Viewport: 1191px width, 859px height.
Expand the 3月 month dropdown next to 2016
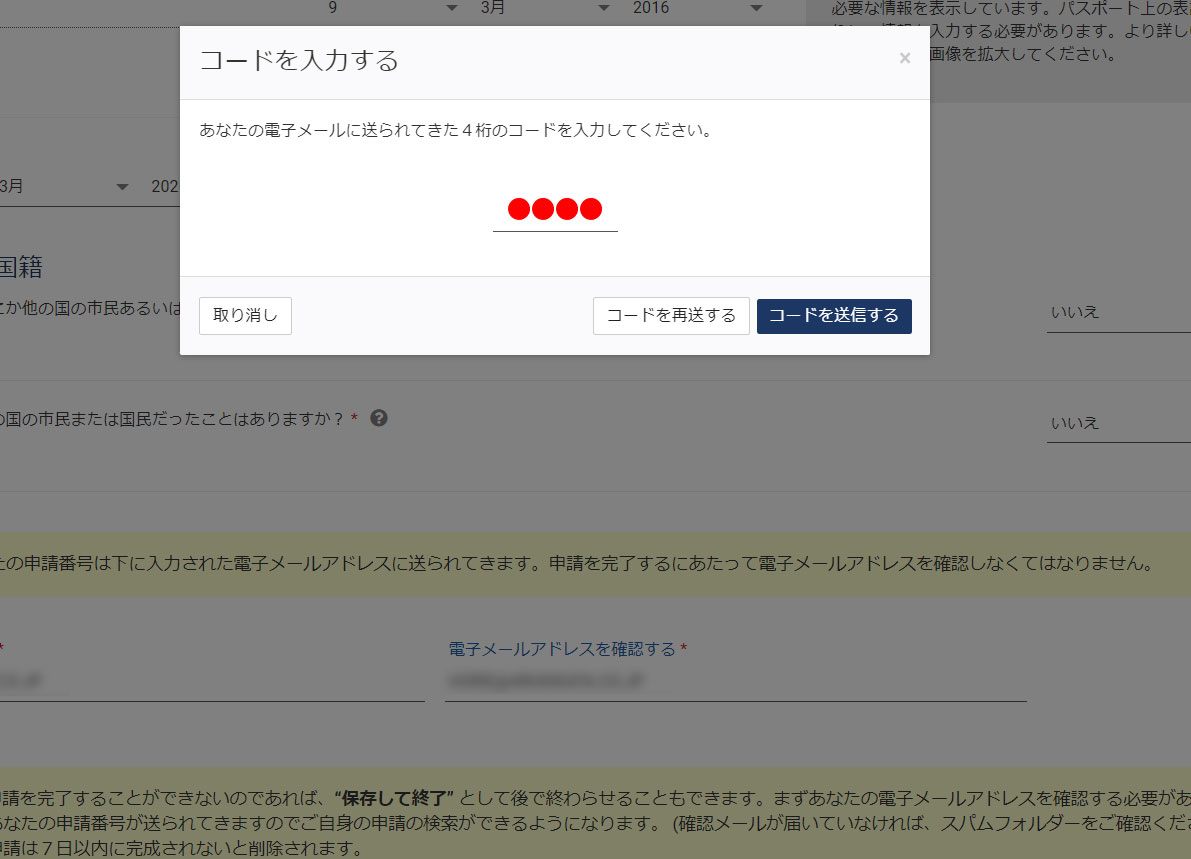tap(543, 8)
